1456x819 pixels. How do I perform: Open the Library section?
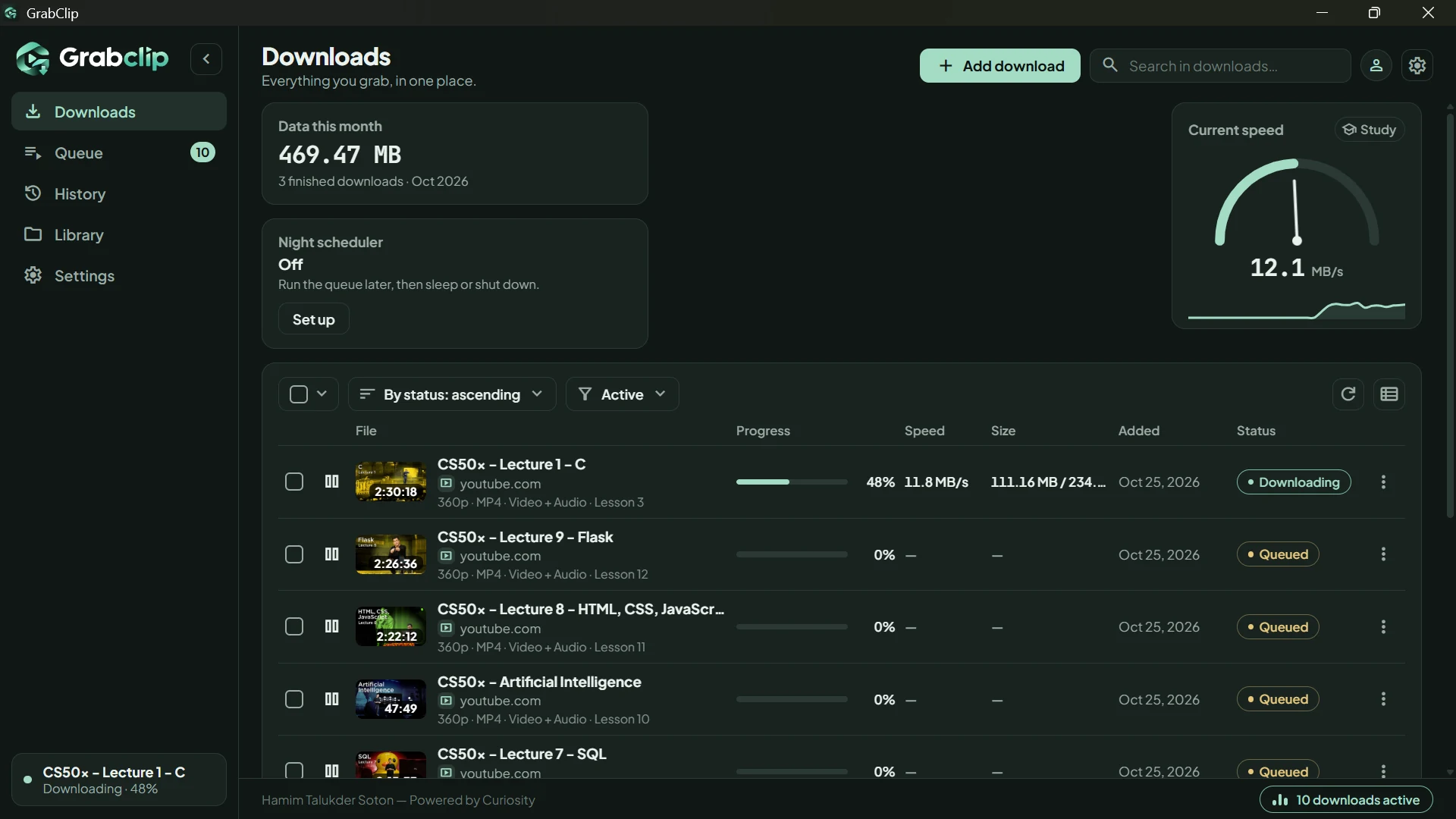[119, 234]
